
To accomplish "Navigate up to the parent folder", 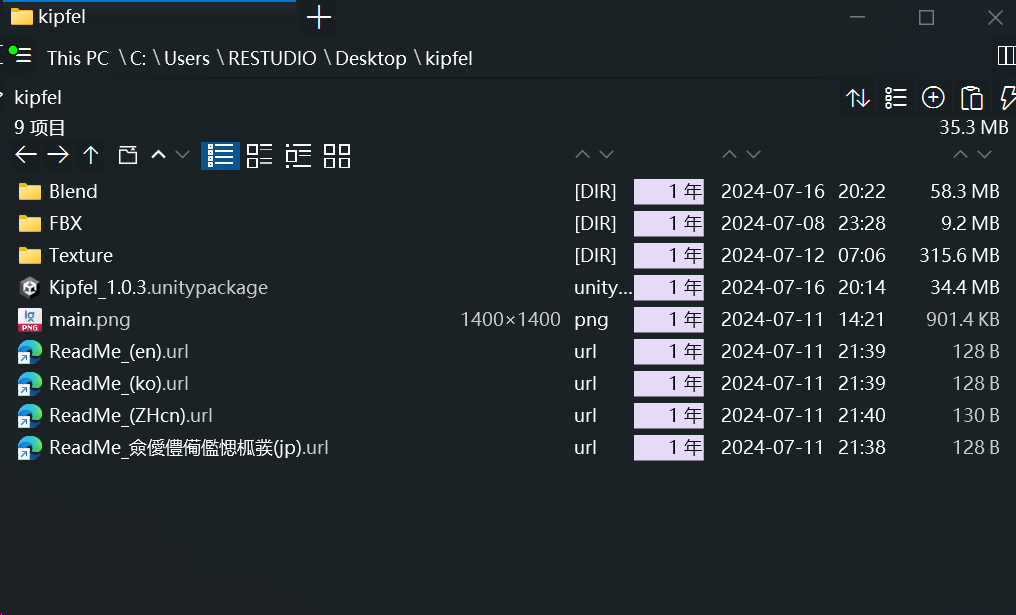I will [91, 155].
